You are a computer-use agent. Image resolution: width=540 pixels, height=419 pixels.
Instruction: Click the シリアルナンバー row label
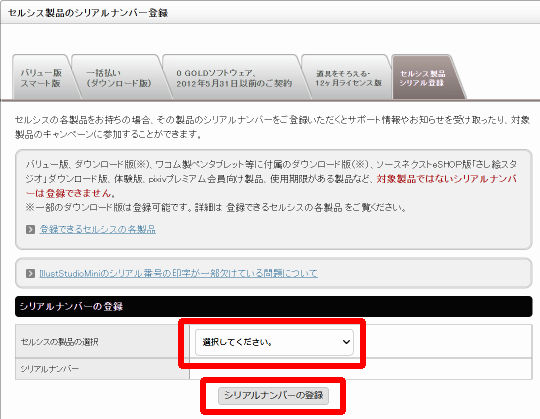pyautogui.click(x=49, y=369)
